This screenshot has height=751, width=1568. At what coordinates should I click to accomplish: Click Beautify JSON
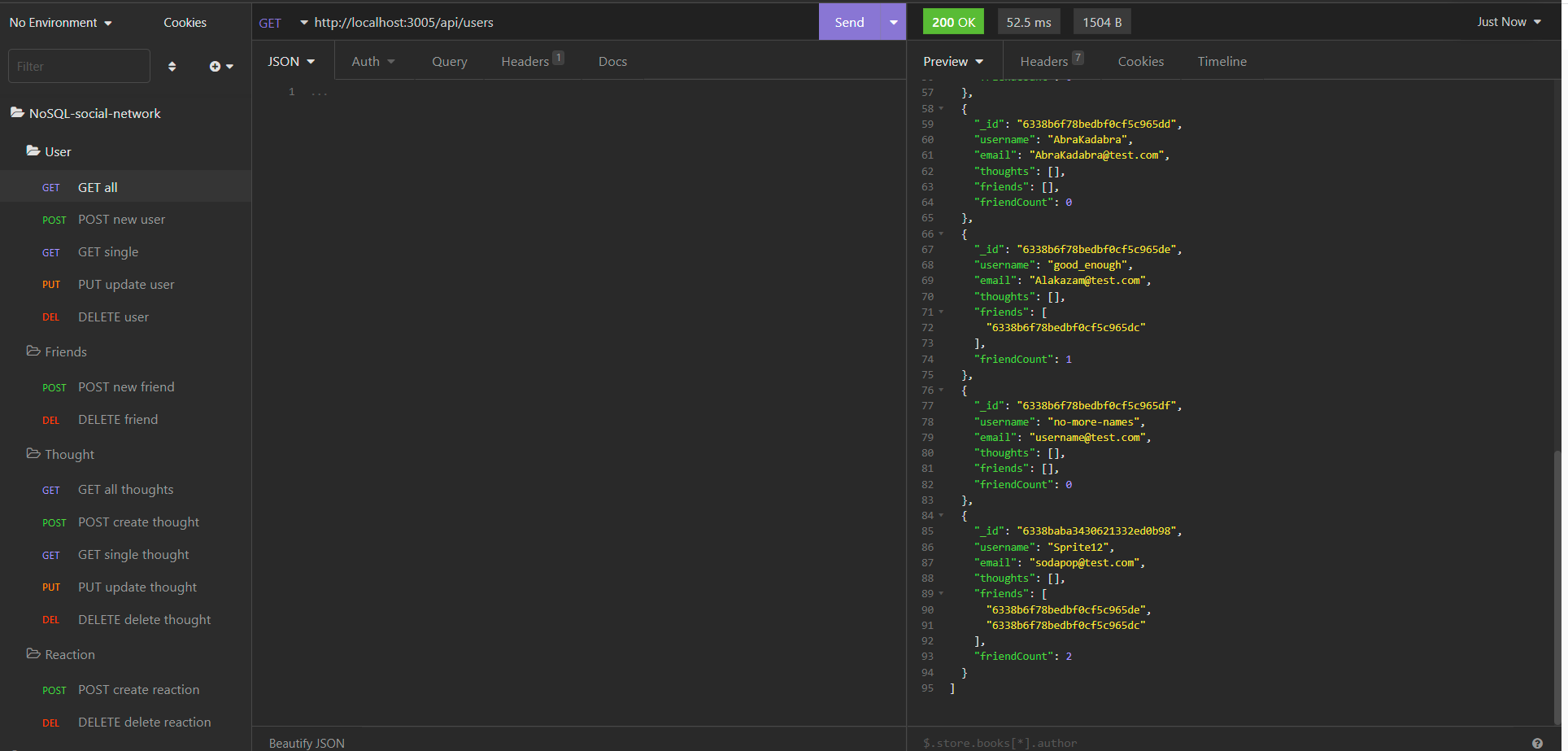click(x=307, y=743)
